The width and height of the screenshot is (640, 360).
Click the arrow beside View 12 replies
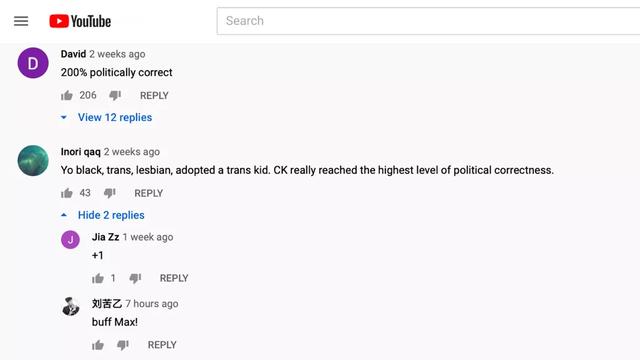[64, 118]
